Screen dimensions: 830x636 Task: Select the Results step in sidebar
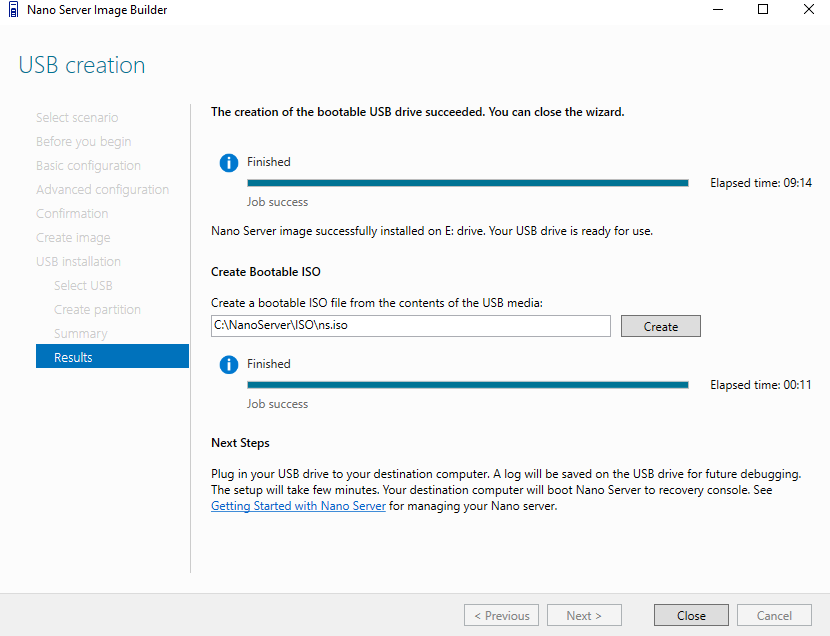(112, 357)
